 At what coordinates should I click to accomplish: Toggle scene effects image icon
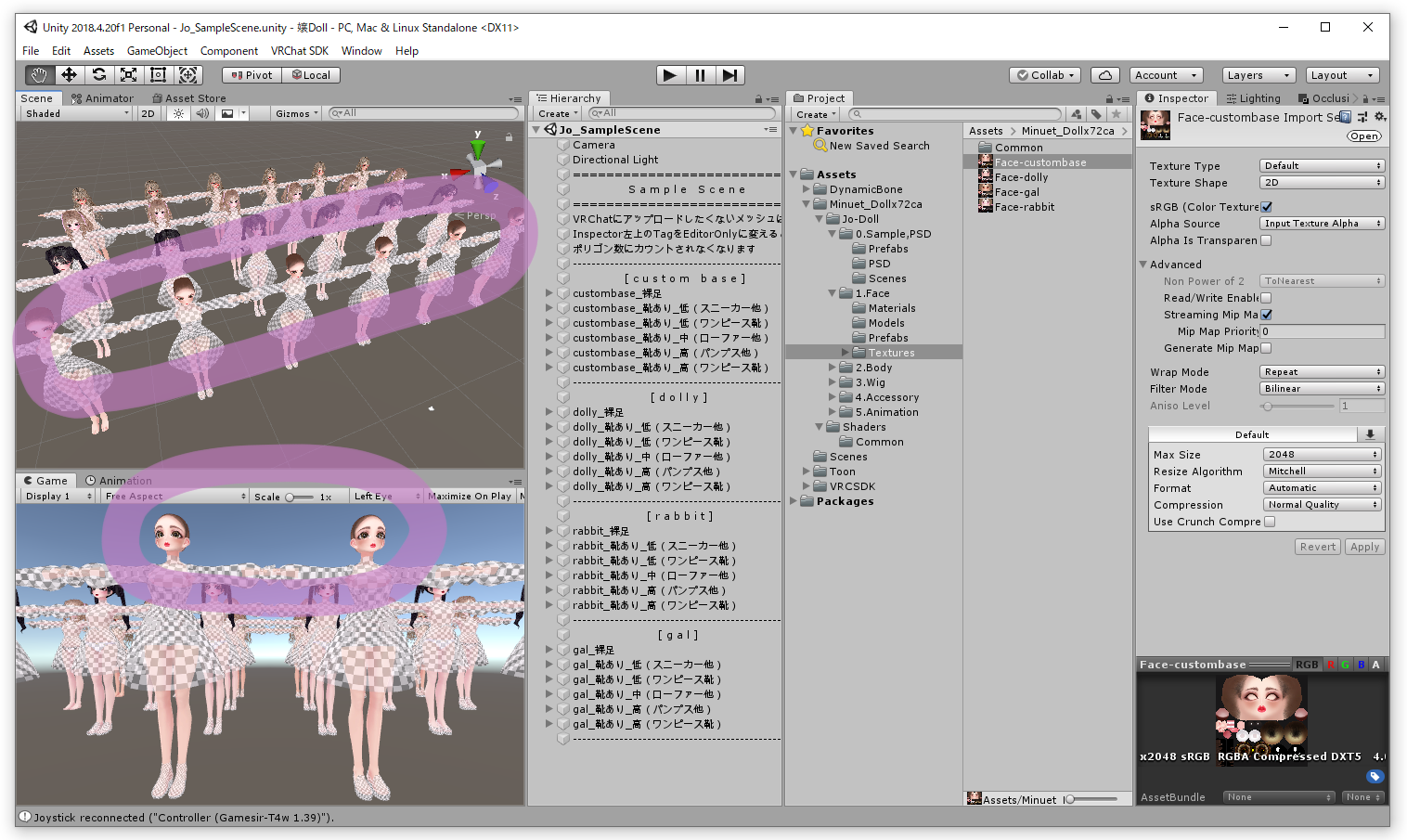tap(227, 113)
